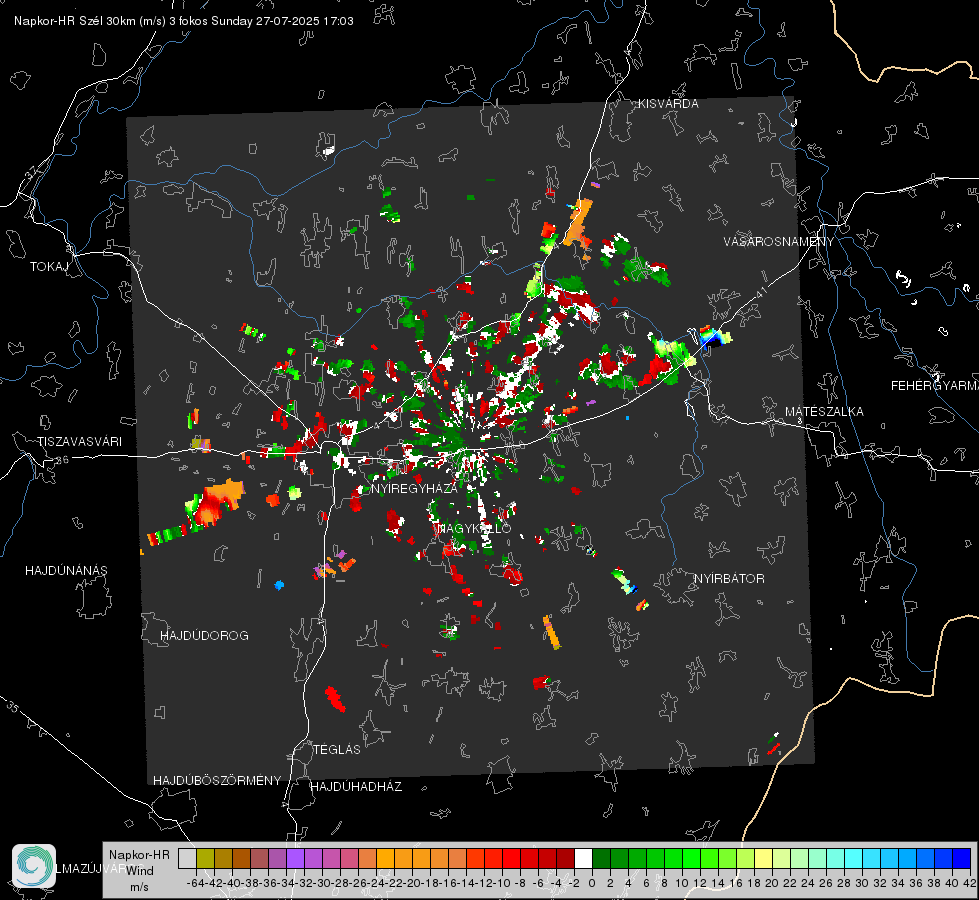Click the -64 value on the legend scale
979x900 pixels.
[x=196, y=883]
